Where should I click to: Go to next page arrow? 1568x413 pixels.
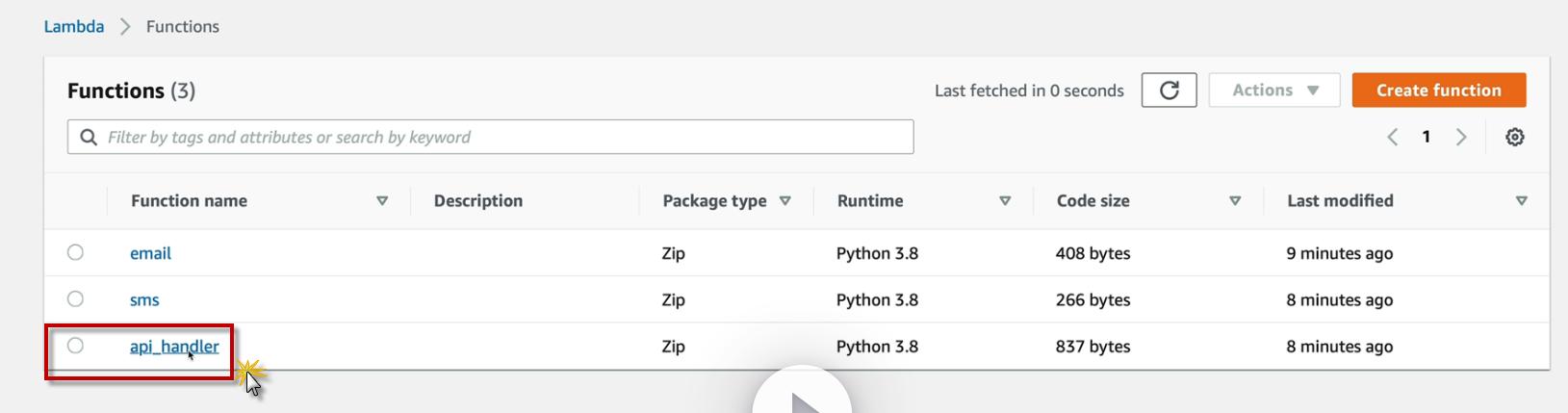[1461, 137]
